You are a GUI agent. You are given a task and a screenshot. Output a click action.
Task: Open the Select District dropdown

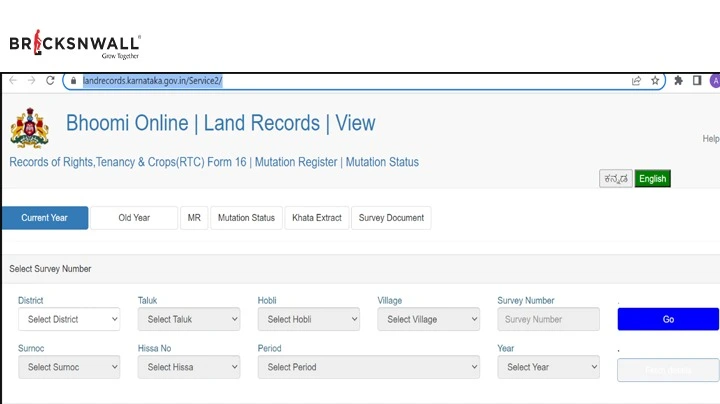[69, 320]
